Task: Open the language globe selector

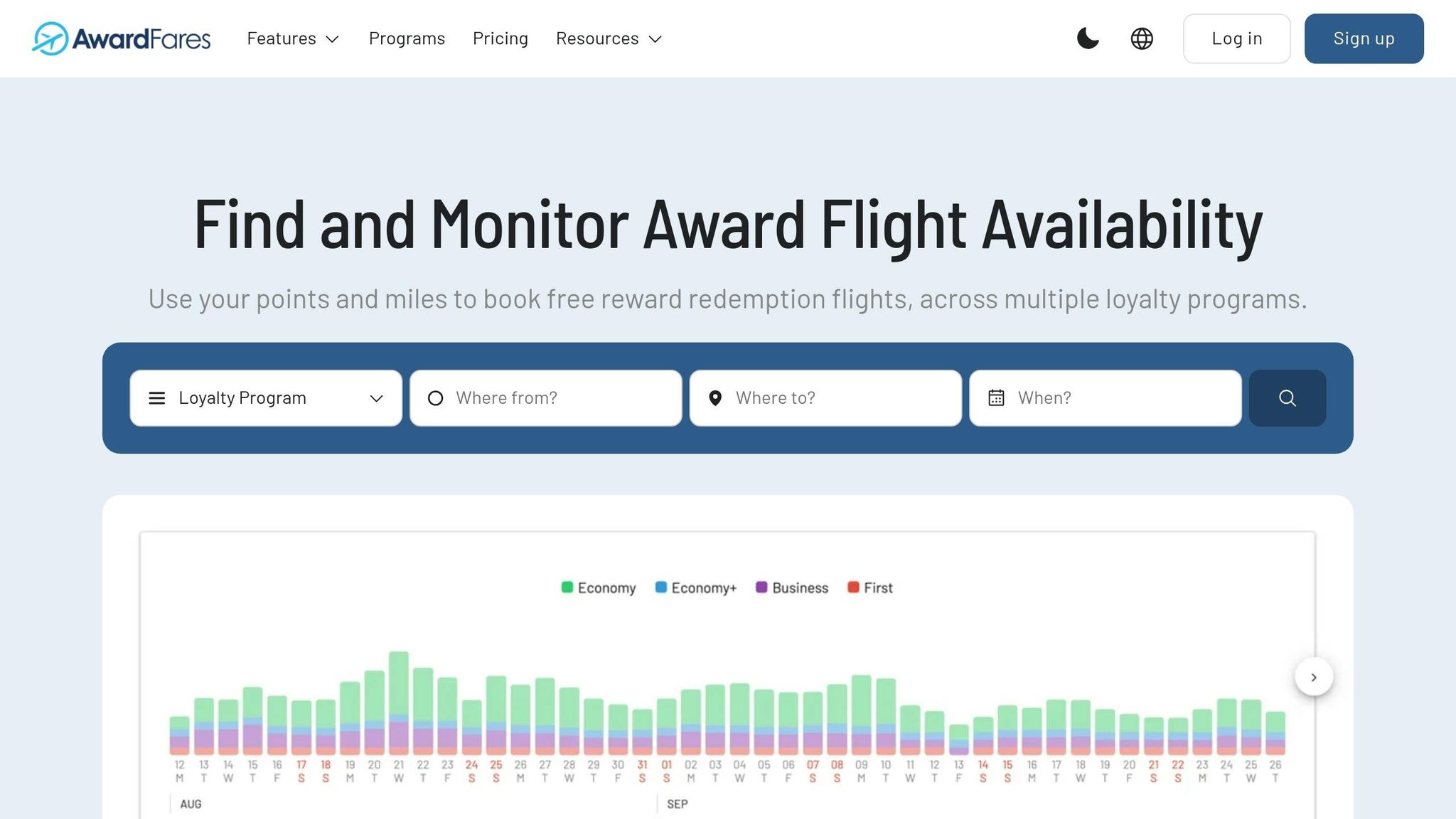Action: point(1142,38)
